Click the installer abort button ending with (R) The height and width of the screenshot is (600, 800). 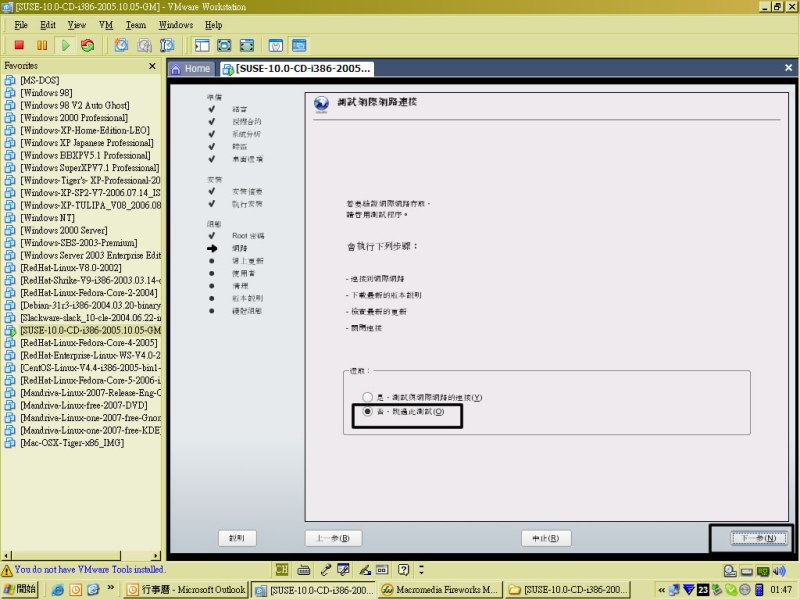546,538
